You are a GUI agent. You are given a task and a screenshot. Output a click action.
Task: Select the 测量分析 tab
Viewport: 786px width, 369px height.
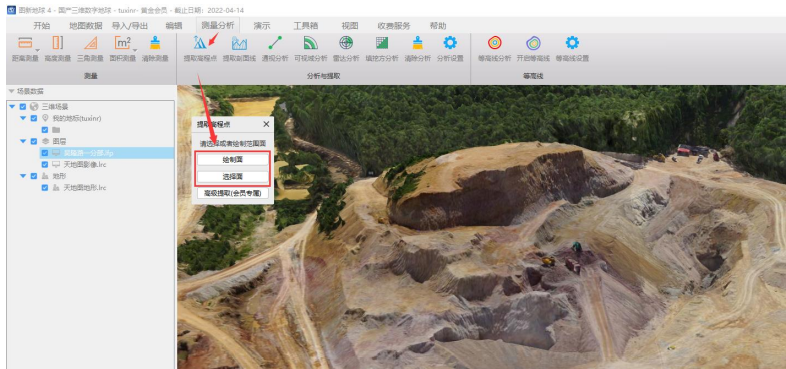218,25
